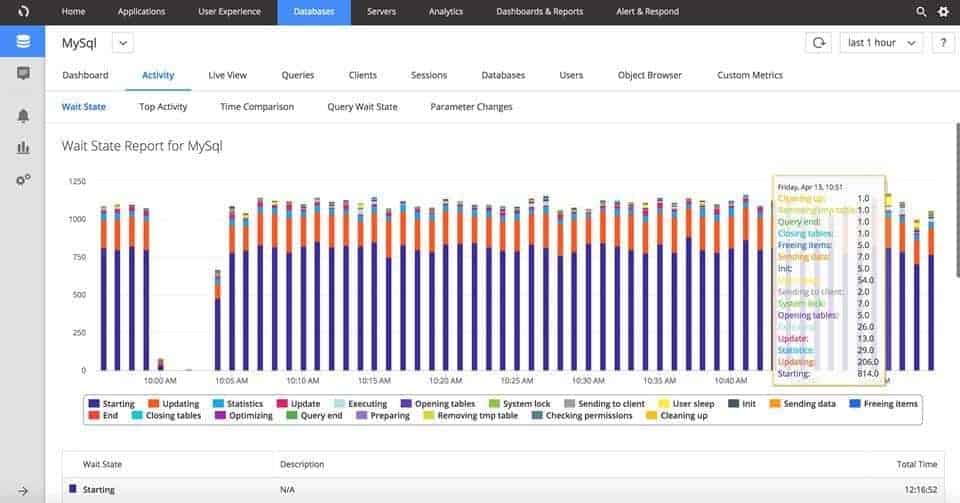Toggle the Statistics series in legend
Screen dimensions: 960x503
(x=238, y=404)
